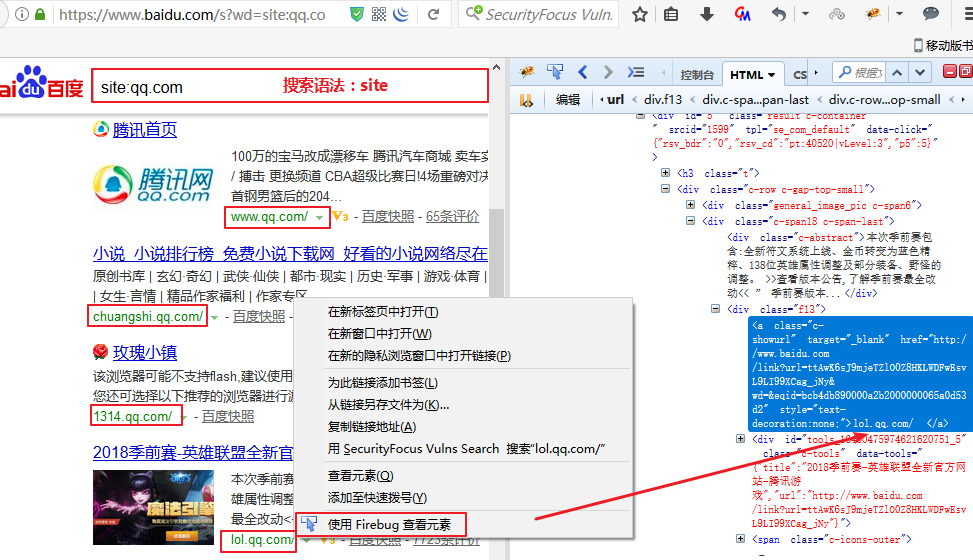Open the 玫瑰小镇 result link

145,353
